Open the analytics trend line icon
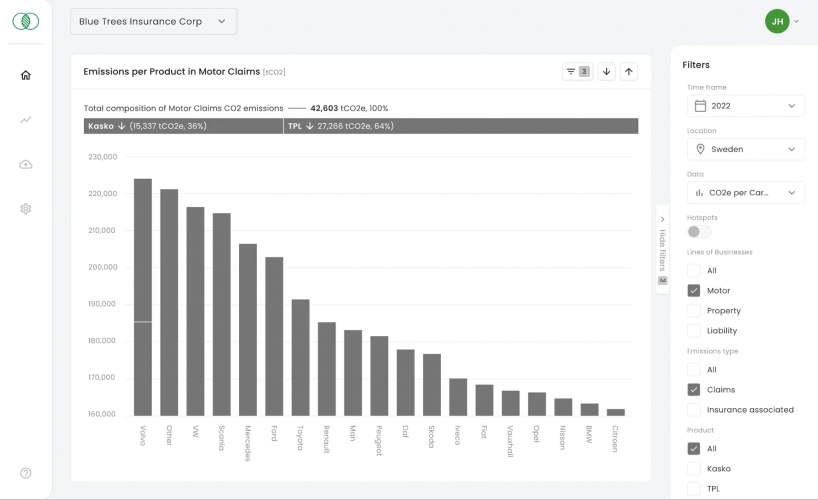This screenshot has width=818, height=500. (x=26, y=120)
